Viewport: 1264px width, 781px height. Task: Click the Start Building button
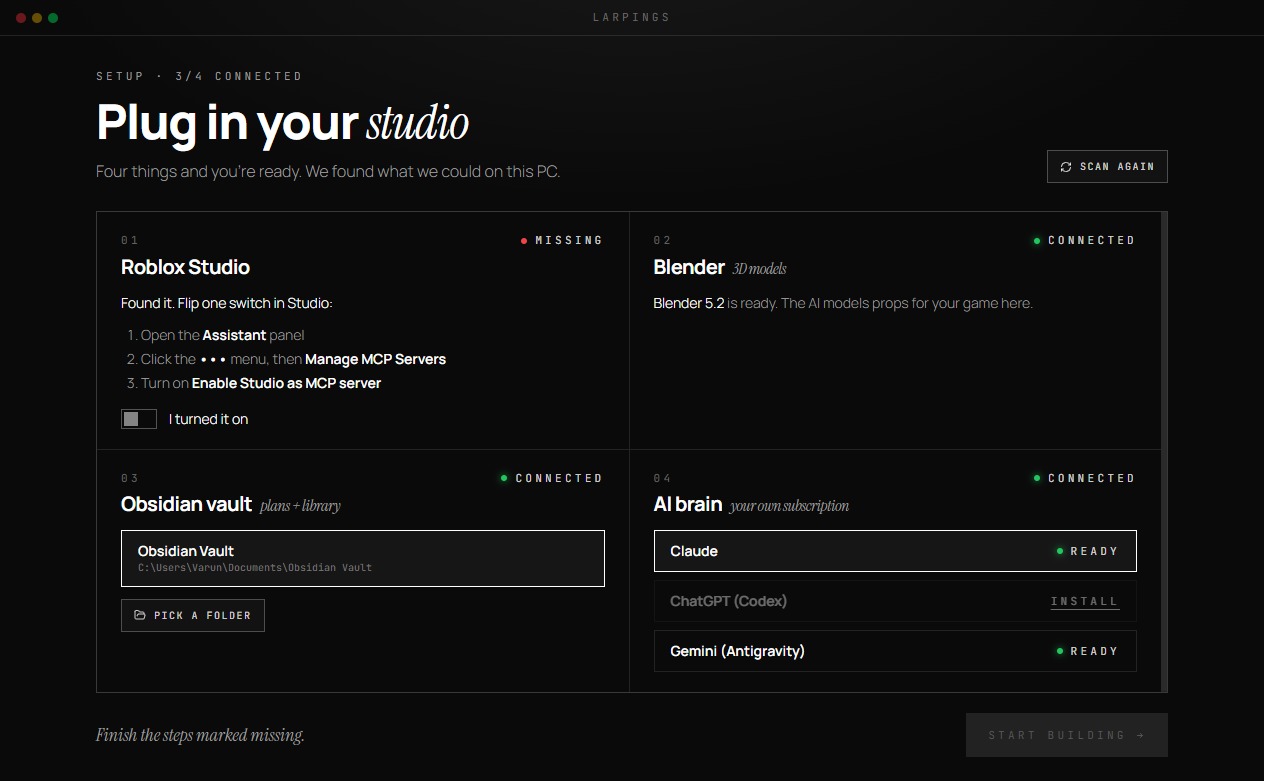(x=1067, y=735)
